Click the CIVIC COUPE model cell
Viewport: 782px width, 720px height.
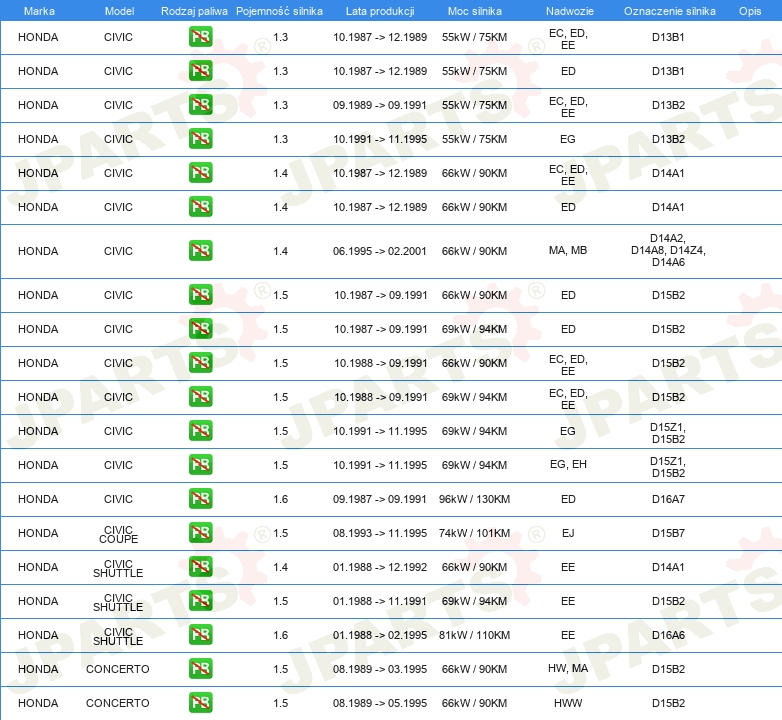coord(118,534)
